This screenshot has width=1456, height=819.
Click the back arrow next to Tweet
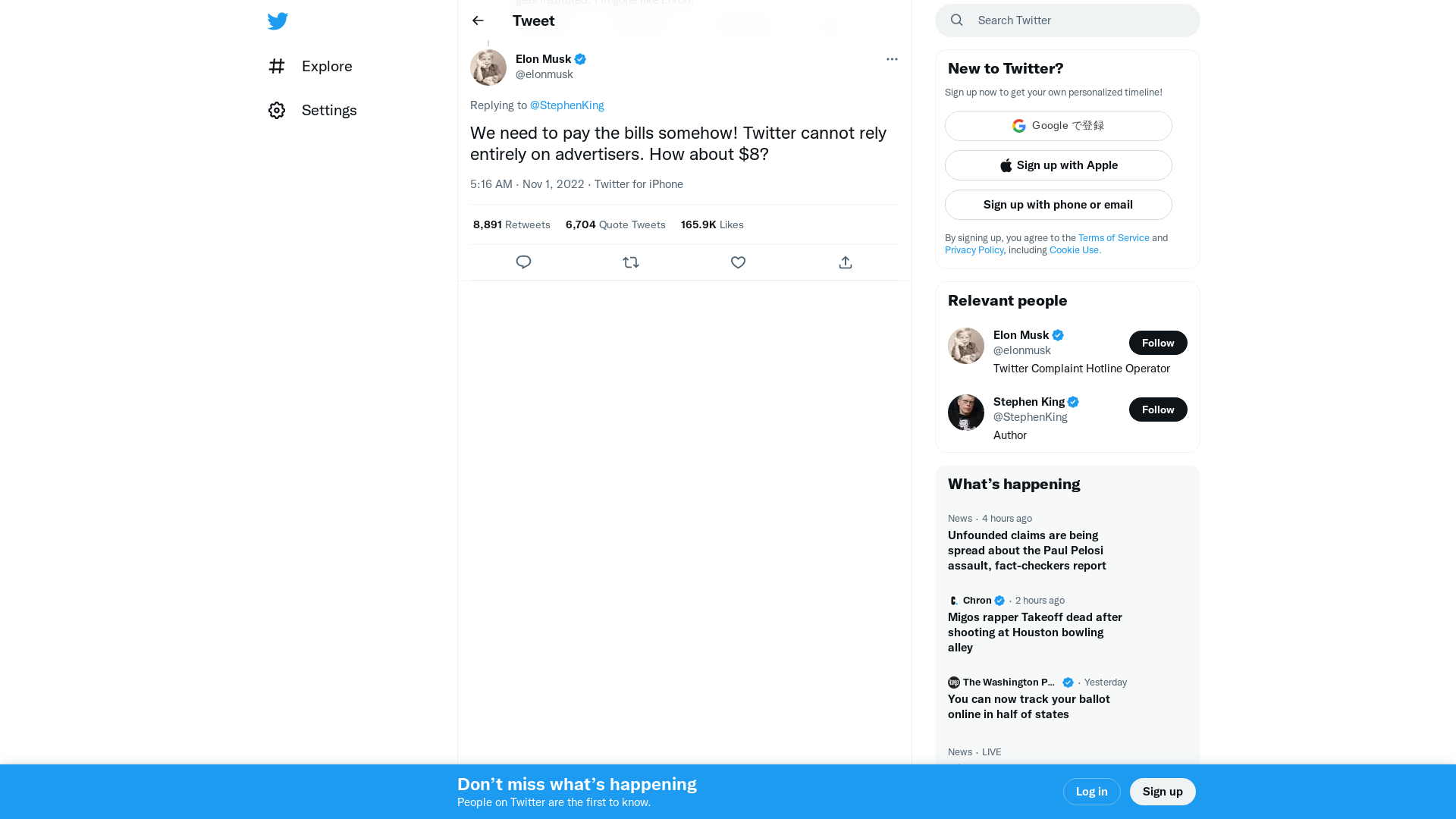[477, 20]
